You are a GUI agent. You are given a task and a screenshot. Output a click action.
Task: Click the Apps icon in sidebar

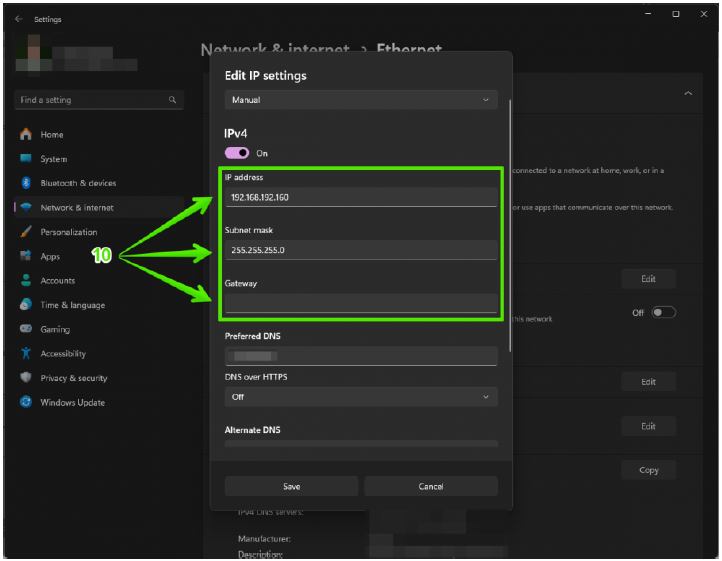pos(26,256)
